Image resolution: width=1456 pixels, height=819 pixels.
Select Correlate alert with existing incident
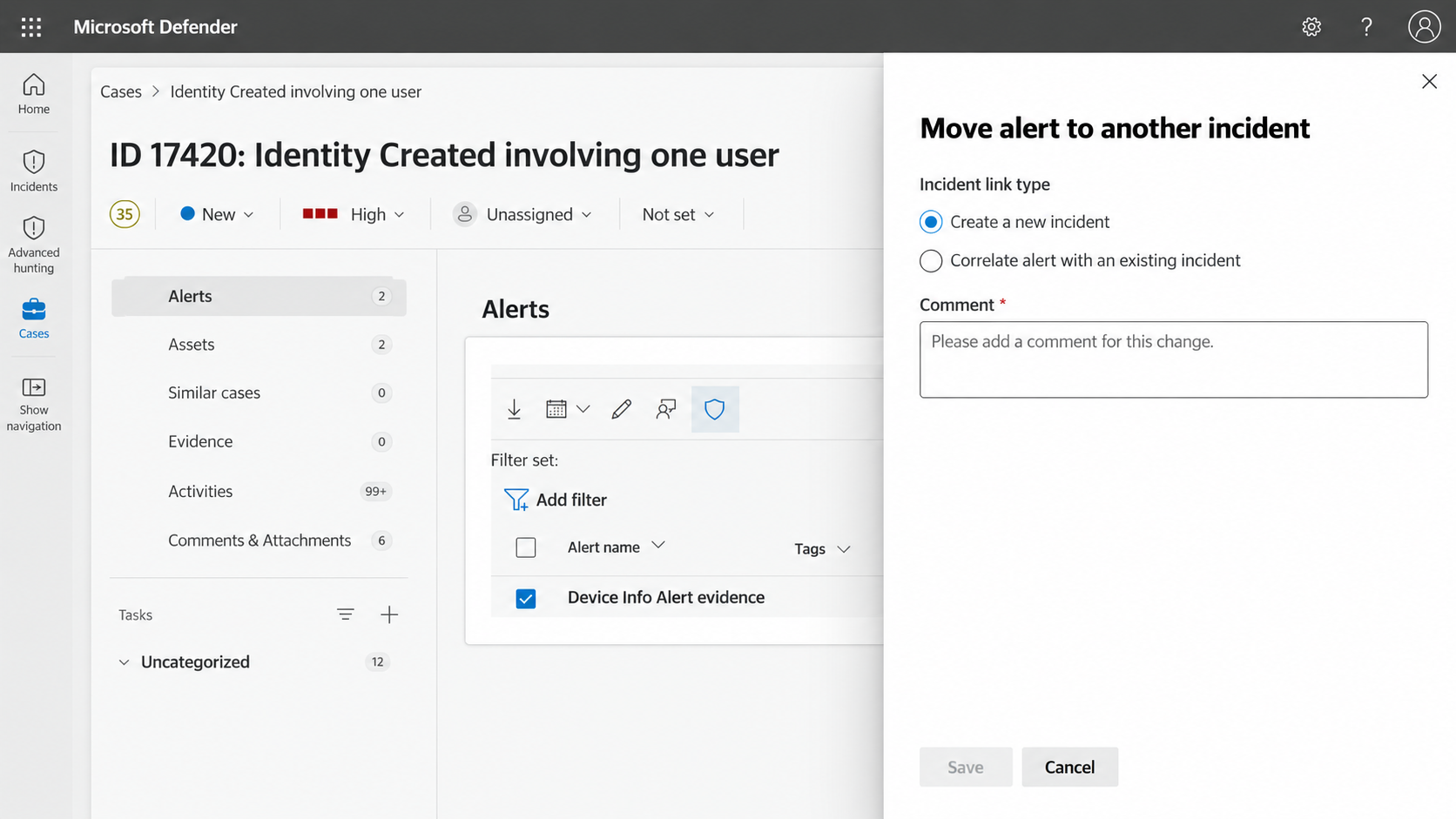[931, 260]
